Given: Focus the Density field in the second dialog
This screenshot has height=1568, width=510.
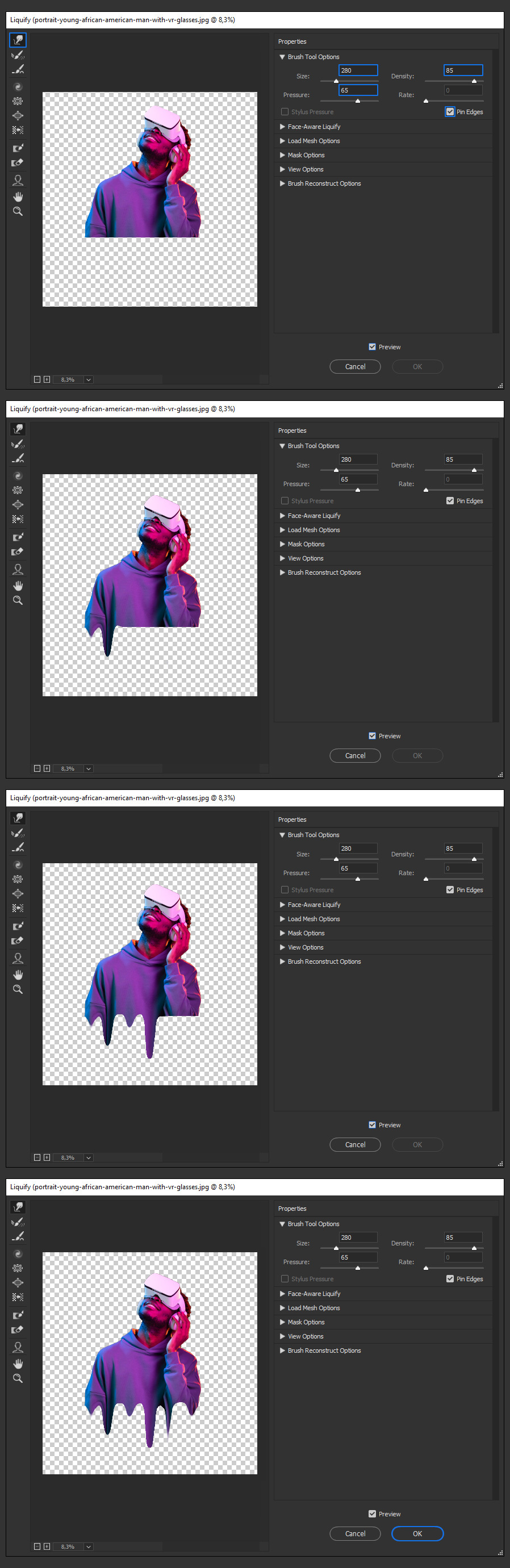Looking at the screenshot, I should click(x=463, y=459).
